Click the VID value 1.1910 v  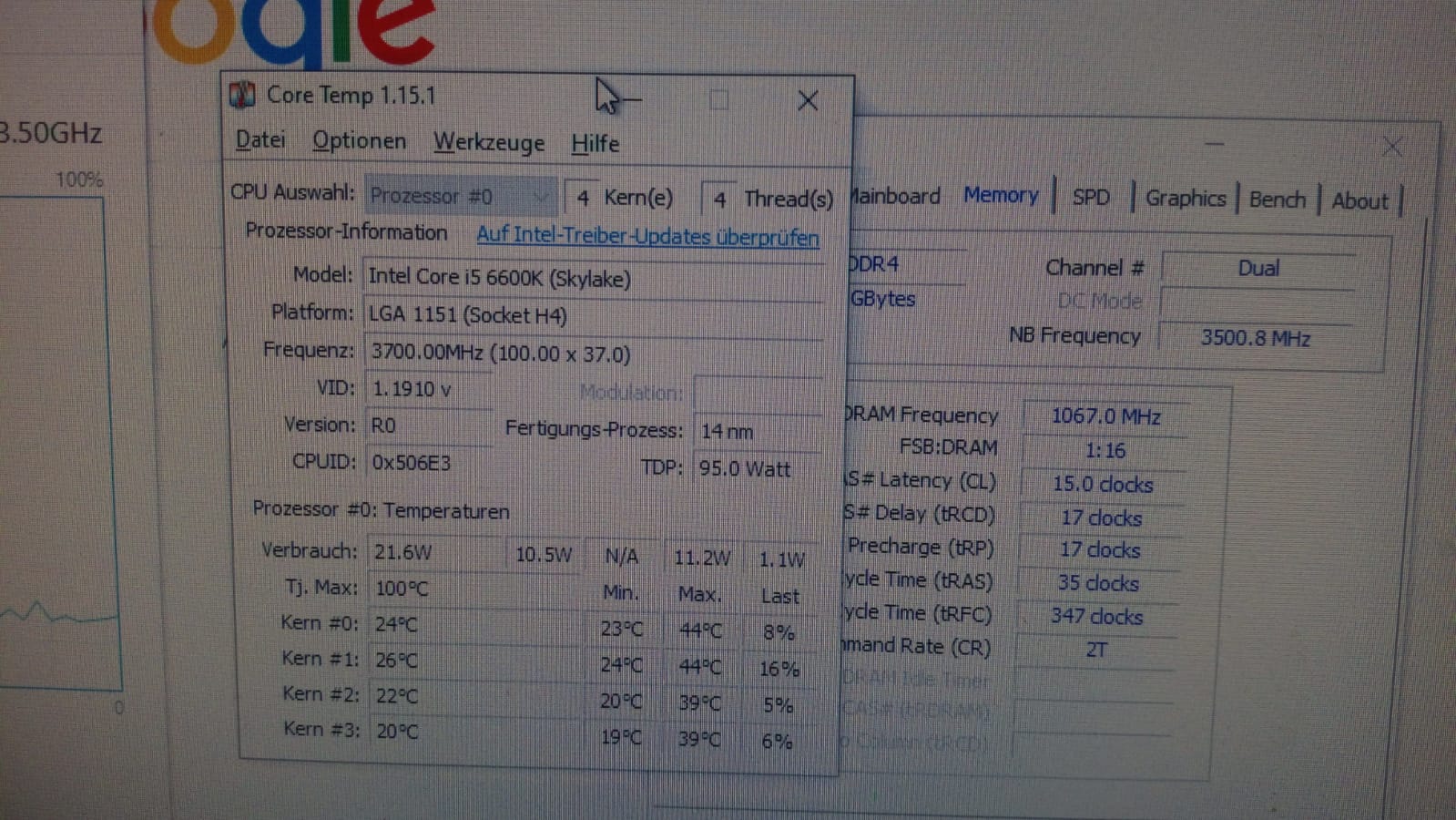(x=430, y=389)
